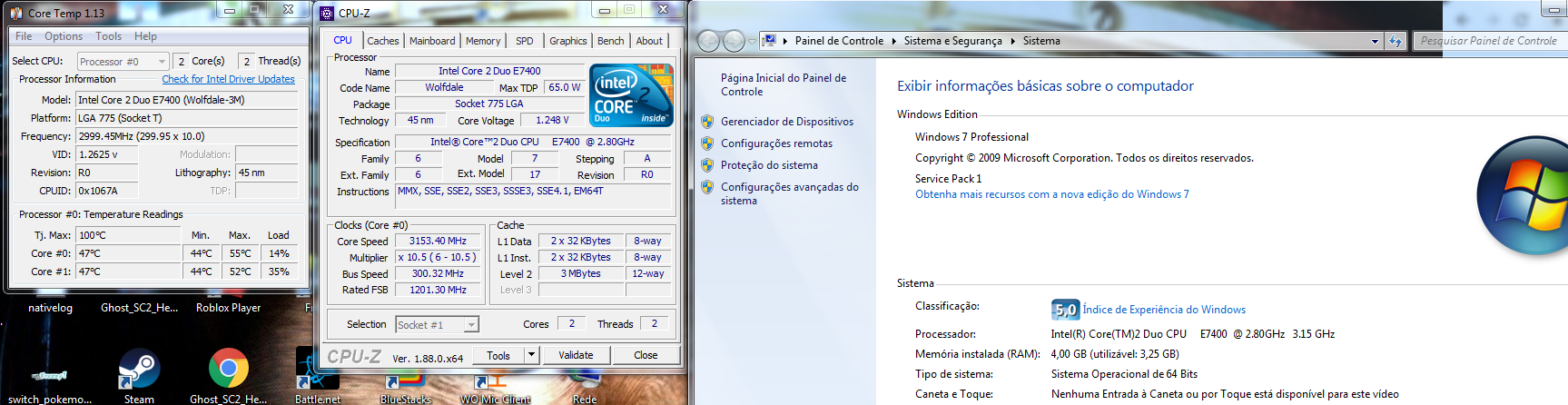
Task: Click Check for Intel Driver Updates link
Action: (228, 79)
